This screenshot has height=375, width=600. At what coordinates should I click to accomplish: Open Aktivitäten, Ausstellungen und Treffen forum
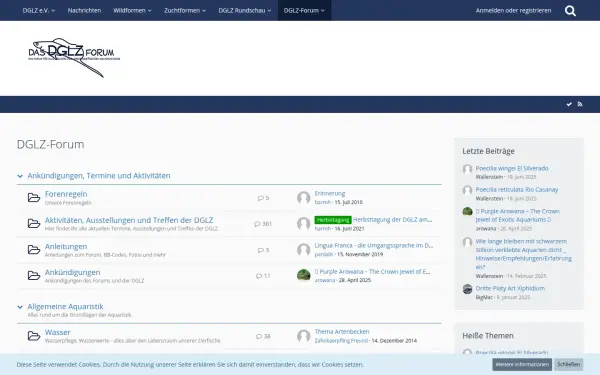pyautogui.click(x=129, y=220)
